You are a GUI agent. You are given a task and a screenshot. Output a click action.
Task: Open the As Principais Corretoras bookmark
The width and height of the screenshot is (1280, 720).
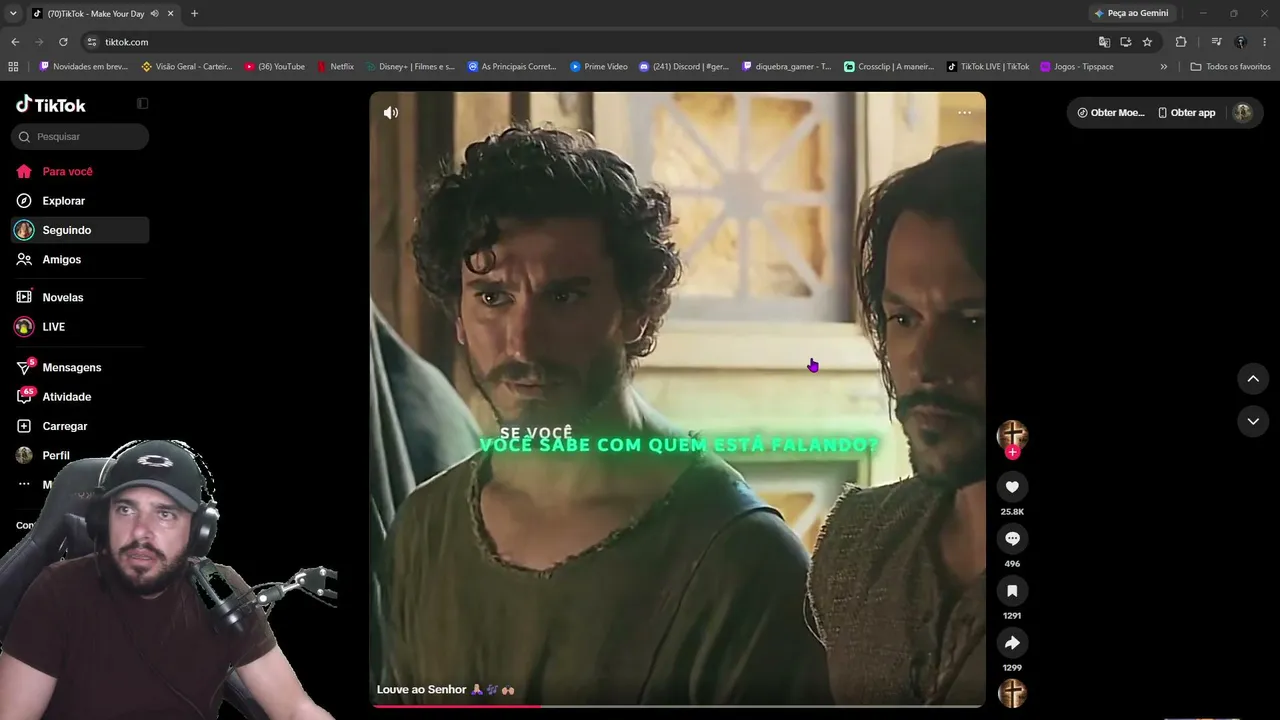tap(512, 67)
